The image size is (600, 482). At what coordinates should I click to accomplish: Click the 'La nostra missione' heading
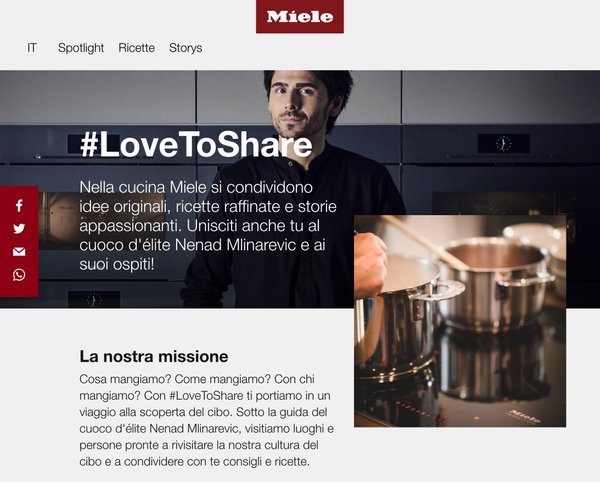154,357
